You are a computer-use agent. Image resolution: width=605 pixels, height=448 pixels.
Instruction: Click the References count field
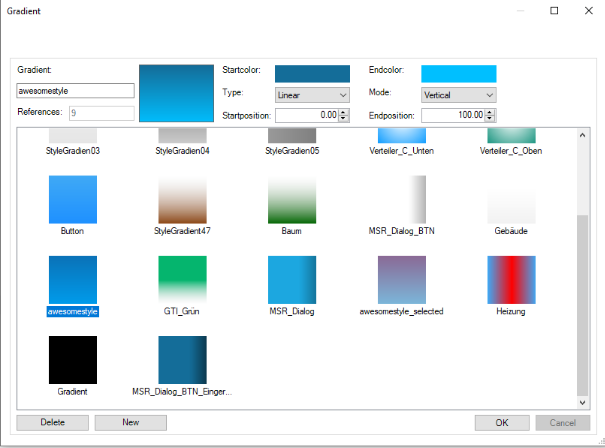tap(102, 113)
